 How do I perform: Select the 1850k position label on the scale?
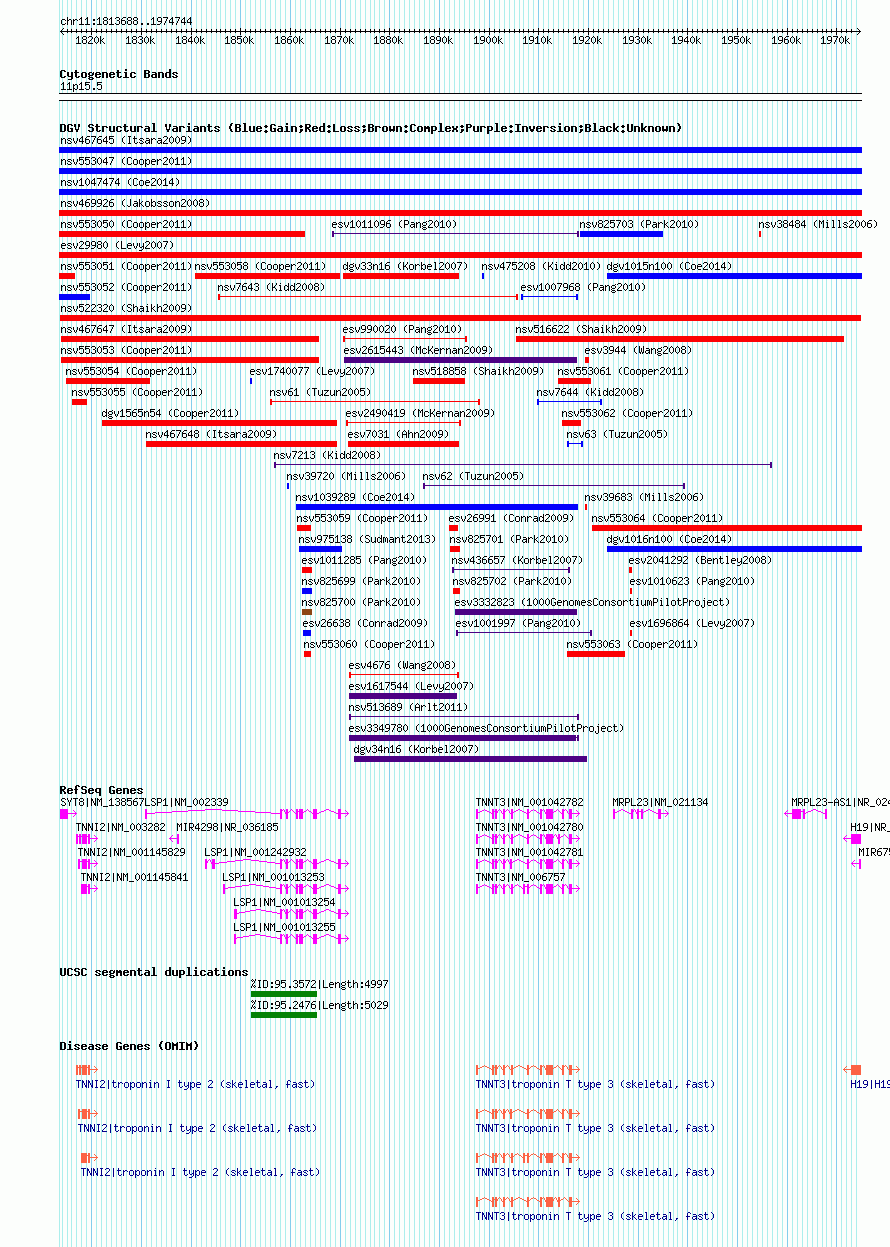coord(239,40)
